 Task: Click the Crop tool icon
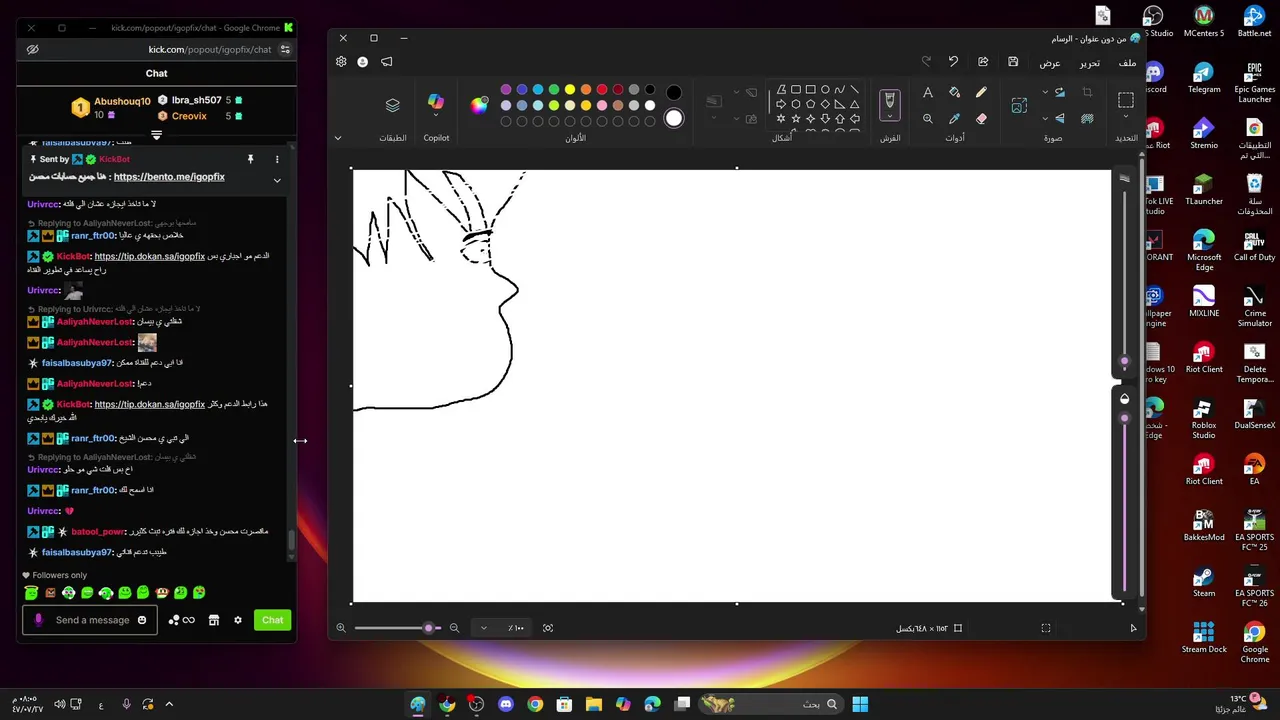(x=1087, y=92)
